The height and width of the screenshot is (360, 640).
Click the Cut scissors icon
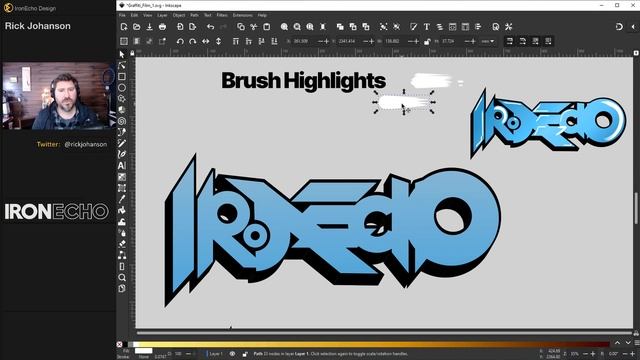[x=253, y=27]
